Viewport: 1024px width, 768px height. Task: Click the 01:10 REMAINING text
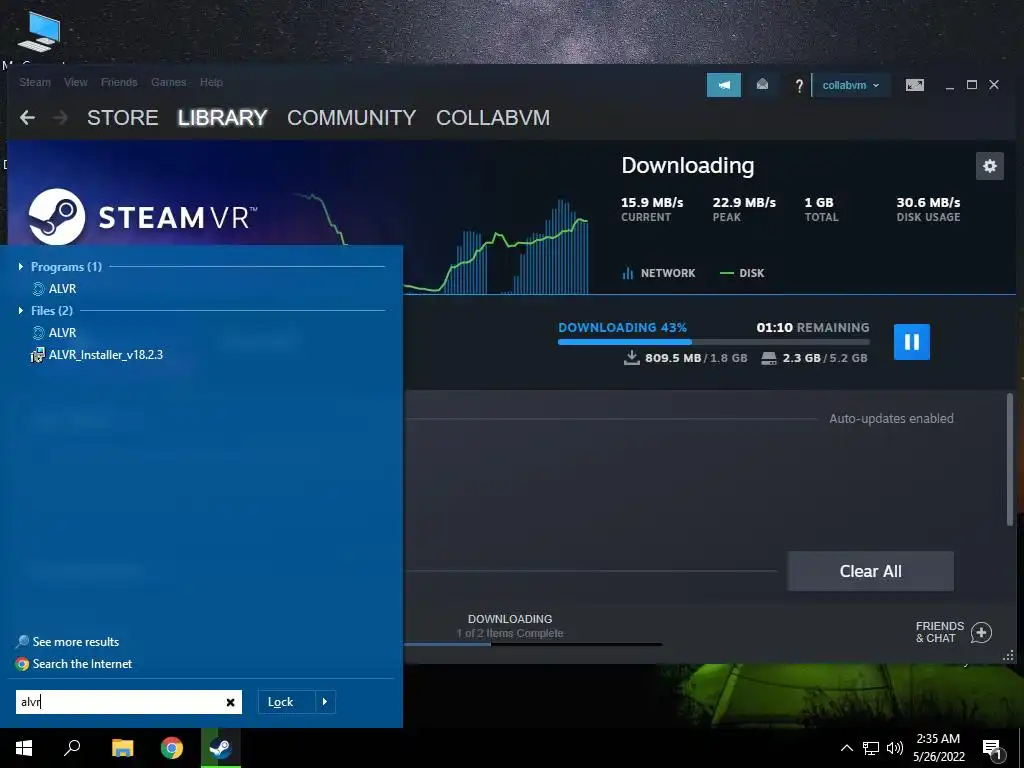[813, 328]
